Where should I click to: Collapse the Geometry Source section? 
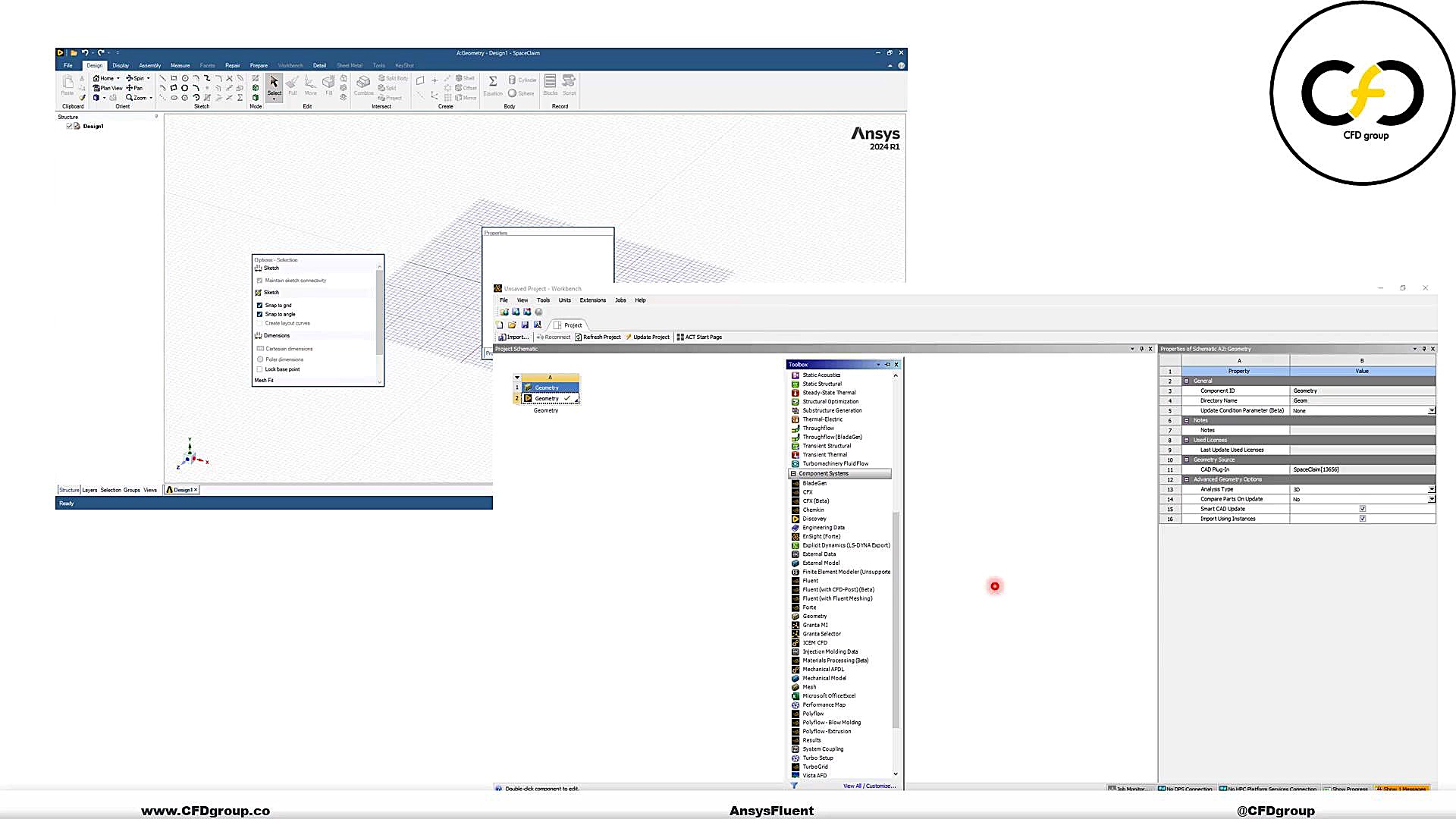click(x=1187, y=460)
